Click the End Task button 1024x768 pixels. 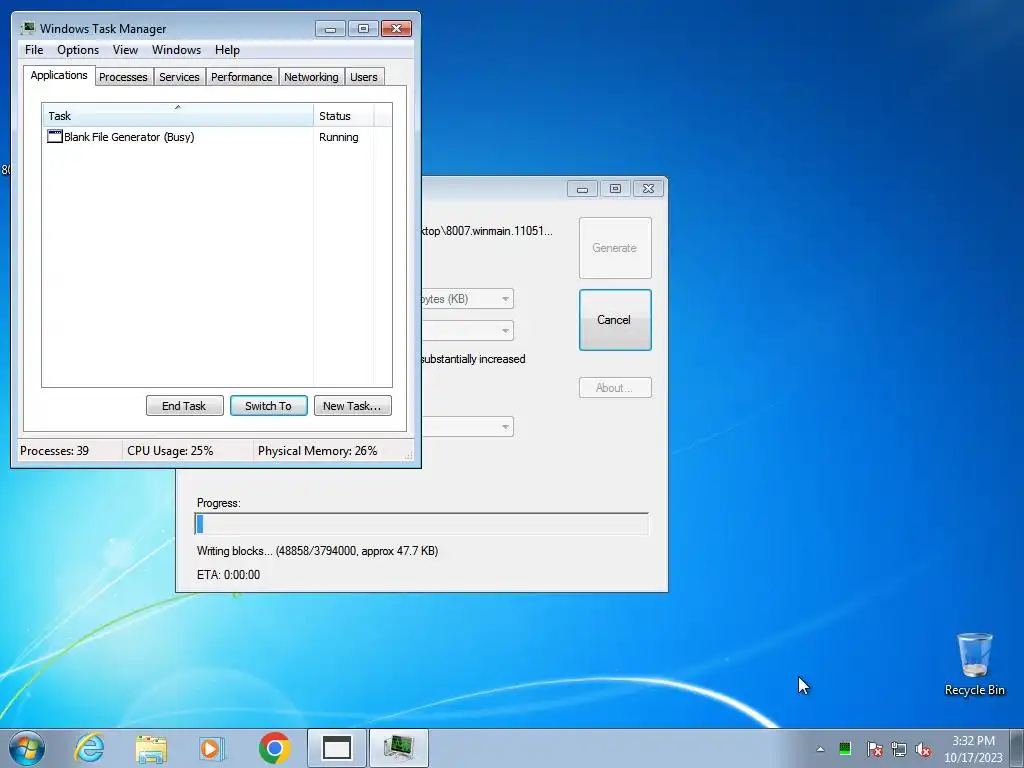[x=184, y=406]
